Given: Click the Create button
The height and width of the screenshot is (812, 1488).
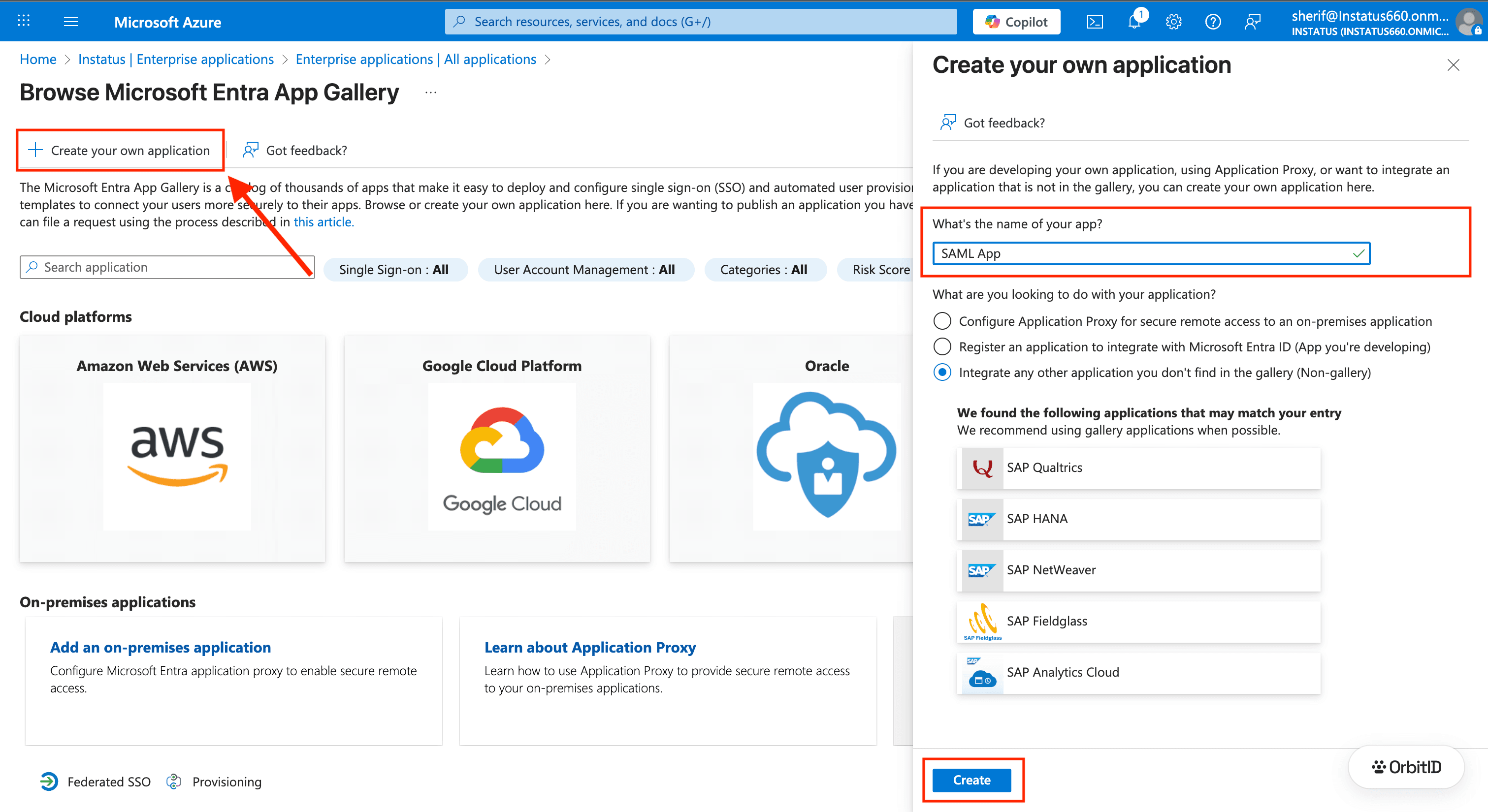Looking at the screenshot, I should pyautogui.click(x=971, y=780).
